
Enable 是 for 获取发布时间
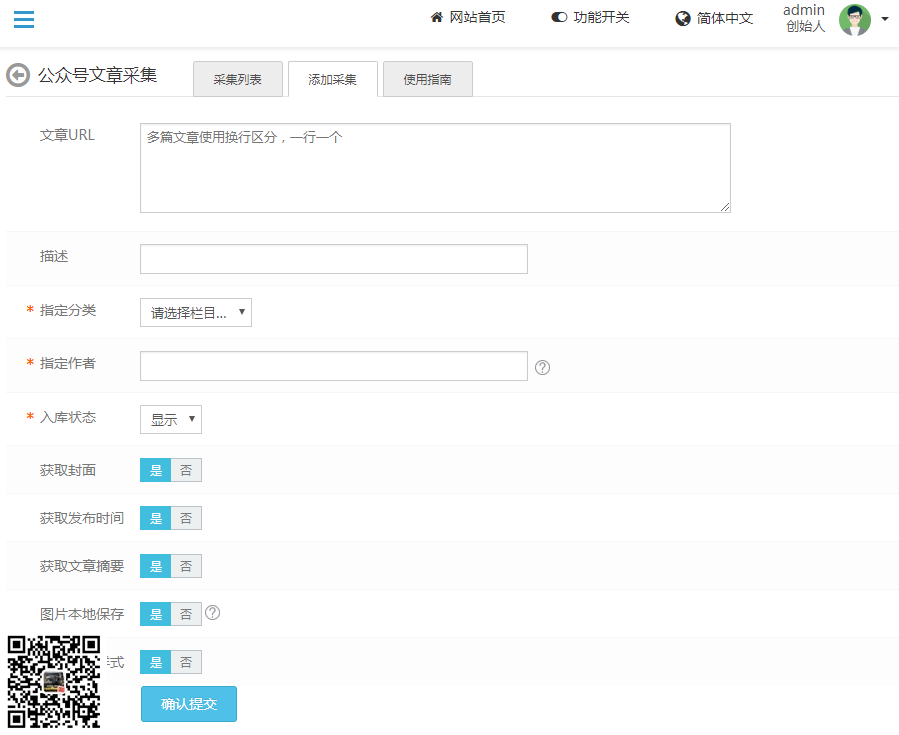[x=156, y=518]
